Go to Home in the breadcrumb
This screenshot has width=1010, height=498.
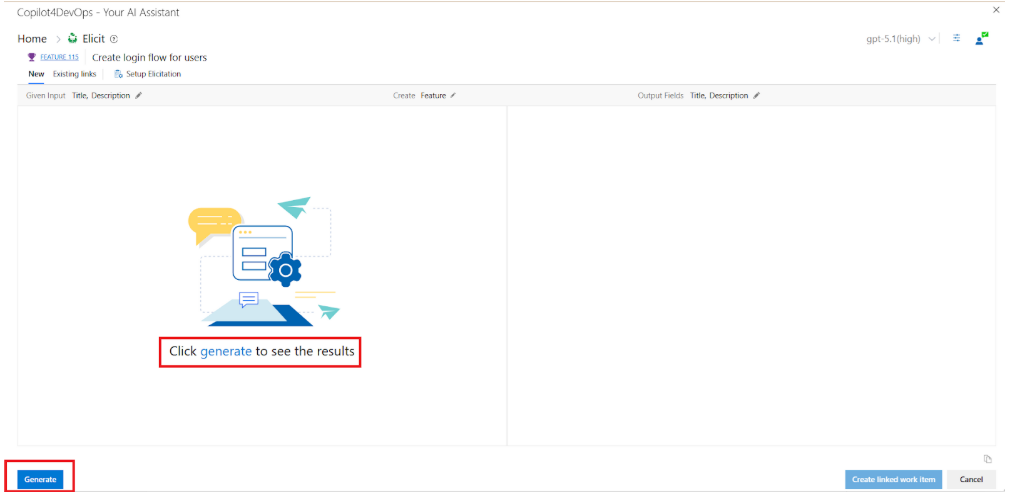(32, 39)
